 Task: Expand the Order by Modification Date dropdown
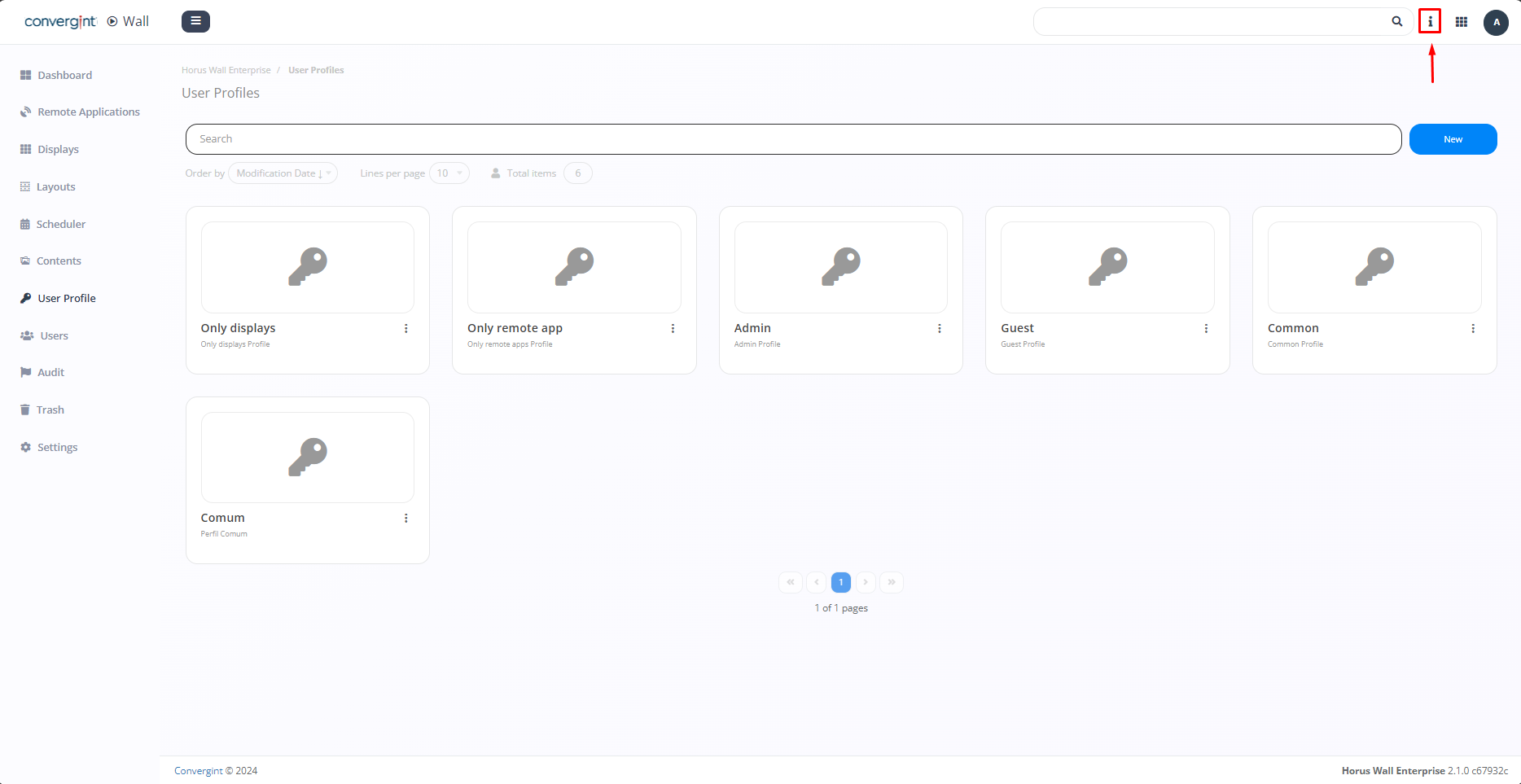283,173
